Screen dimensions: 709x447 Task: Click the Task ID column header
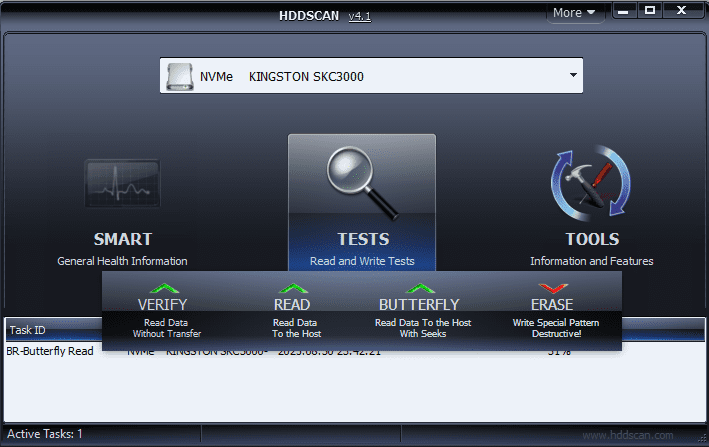coord(53,330)
